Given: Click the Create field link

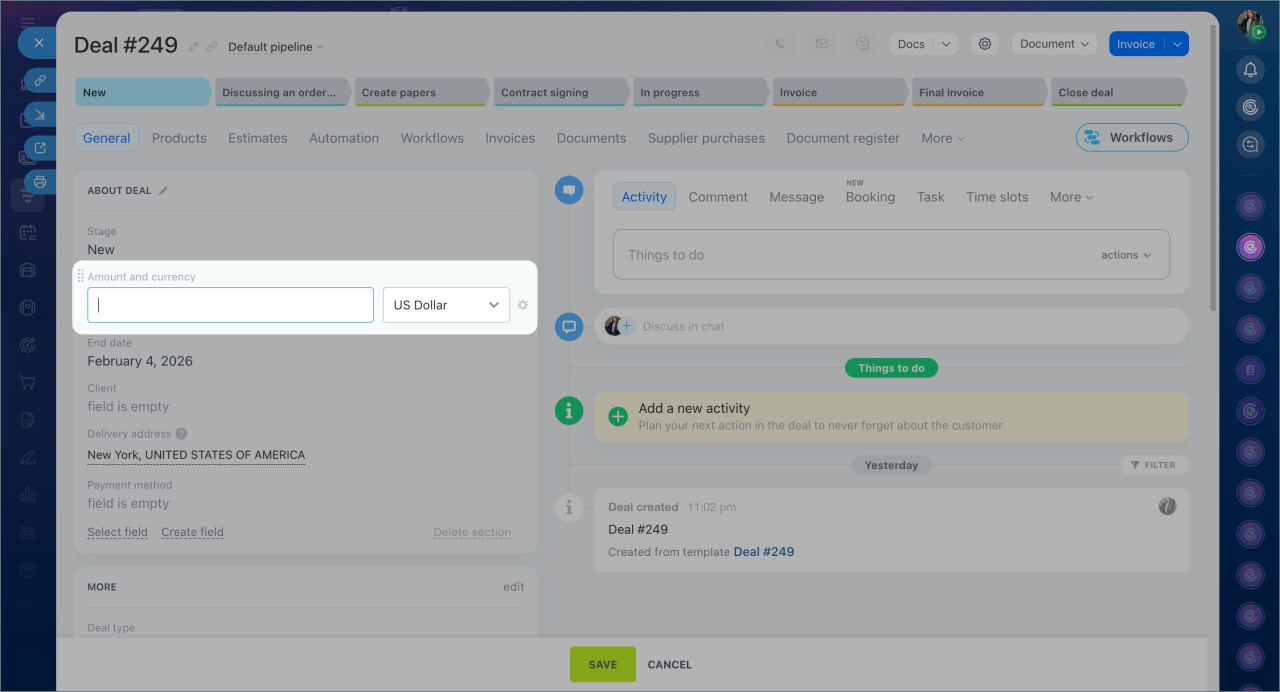Looking at the screenshot, I should pos(192,532).
